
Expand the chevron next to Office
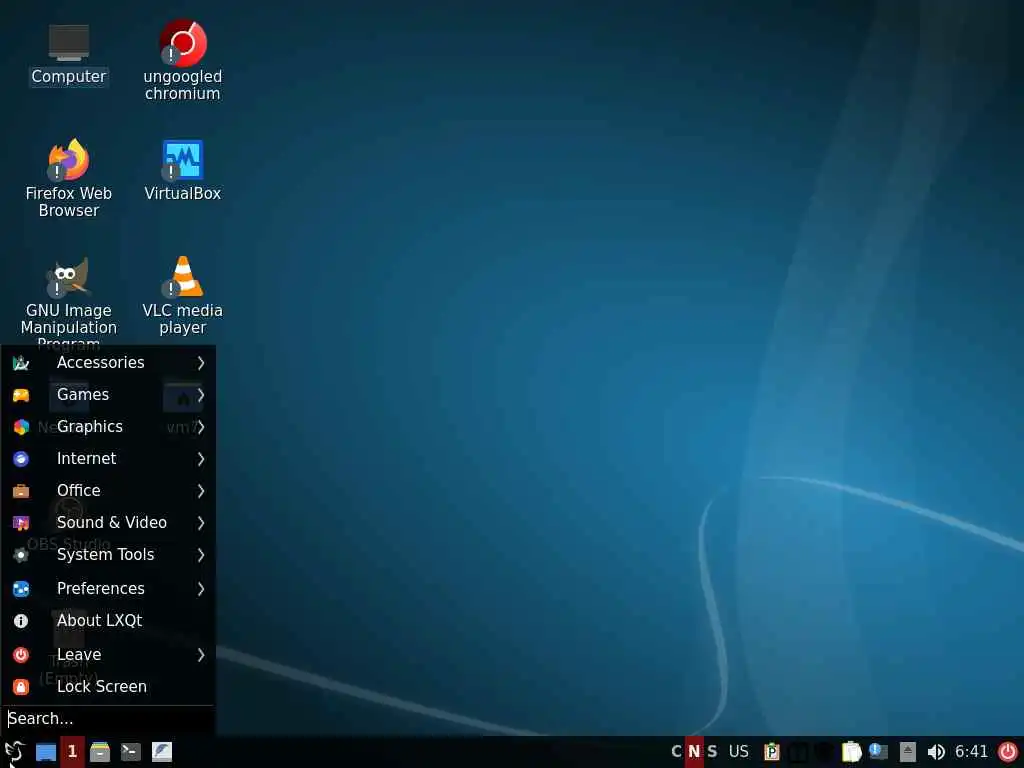coord(201,491)
